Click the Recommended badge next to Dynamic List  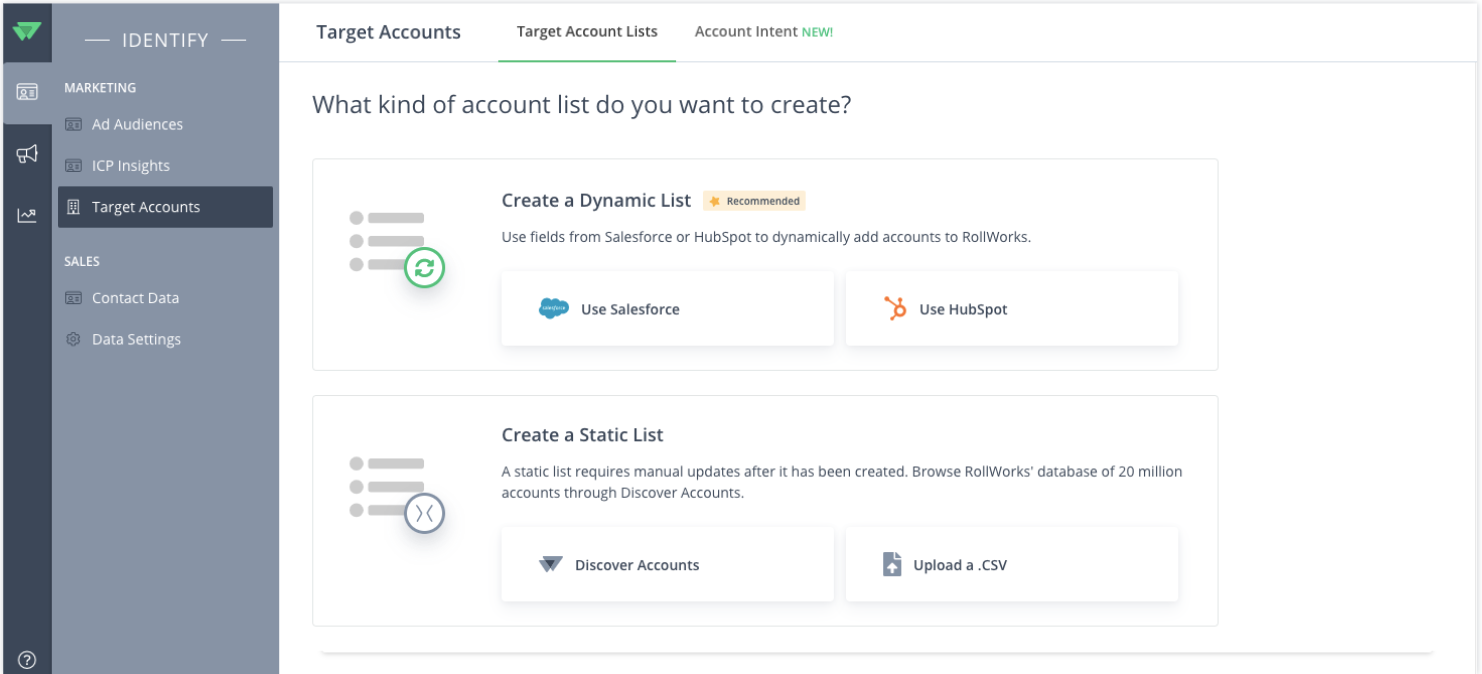[x=754, y=201]
